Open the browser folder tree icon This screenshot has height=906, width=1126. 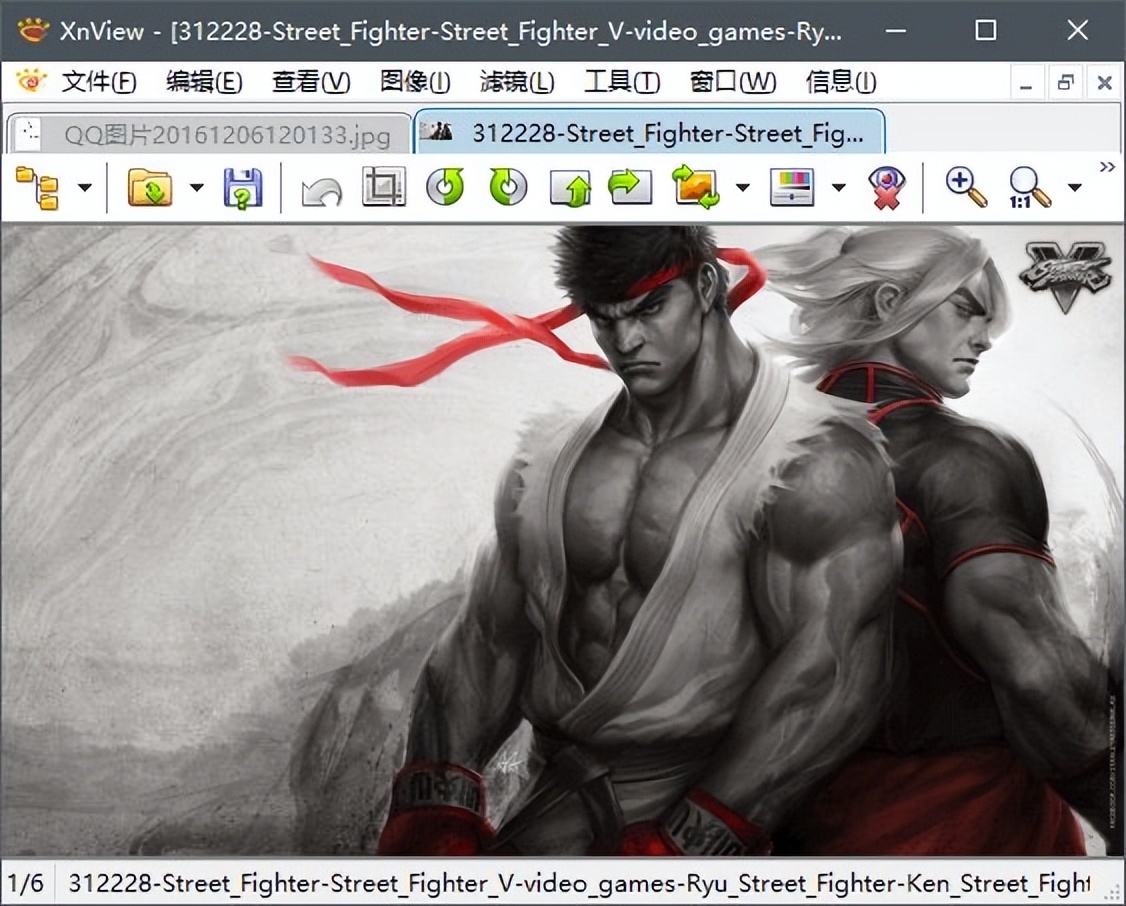[37, 188]
